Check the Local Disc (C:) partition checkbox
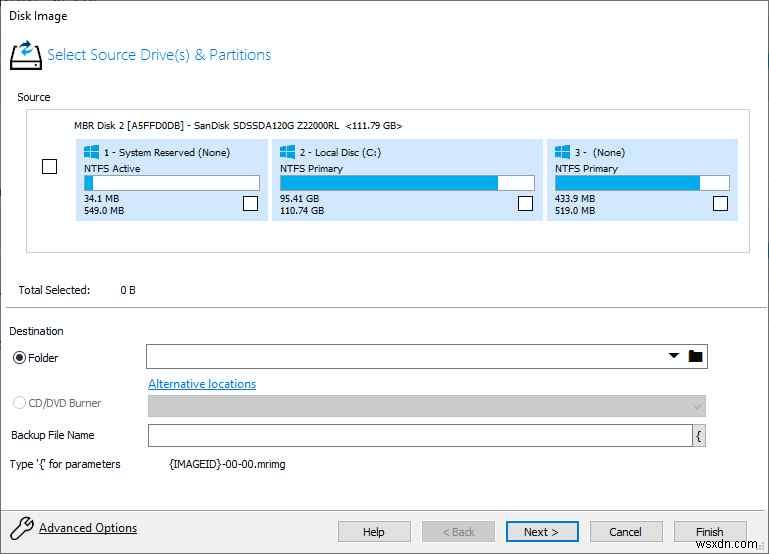Viewport: 769px width, 554px height. point(525,204)
